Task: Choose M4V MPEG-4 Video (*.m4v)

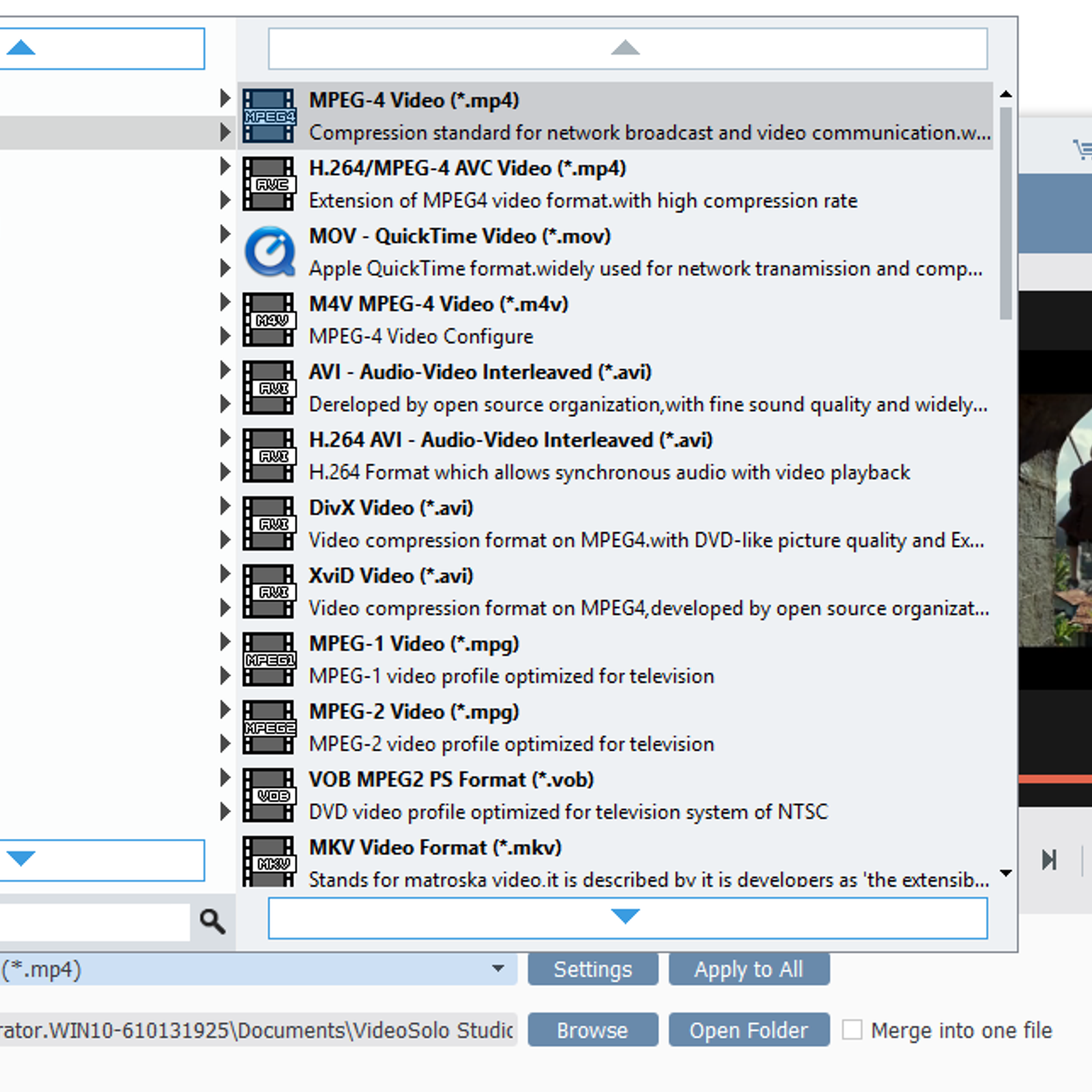Action: click(616, 320)
